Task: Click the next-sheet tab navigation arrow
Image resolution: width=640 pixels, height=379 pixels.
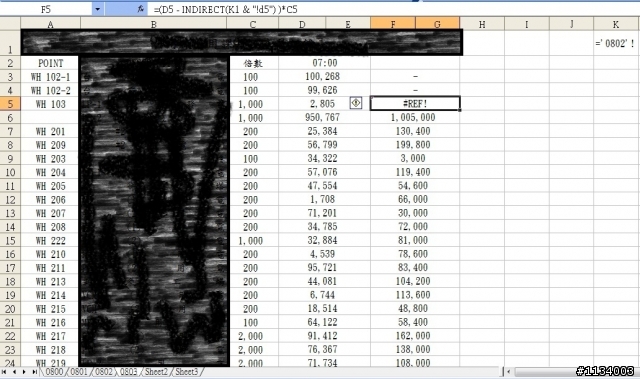Action: point(24,372)
